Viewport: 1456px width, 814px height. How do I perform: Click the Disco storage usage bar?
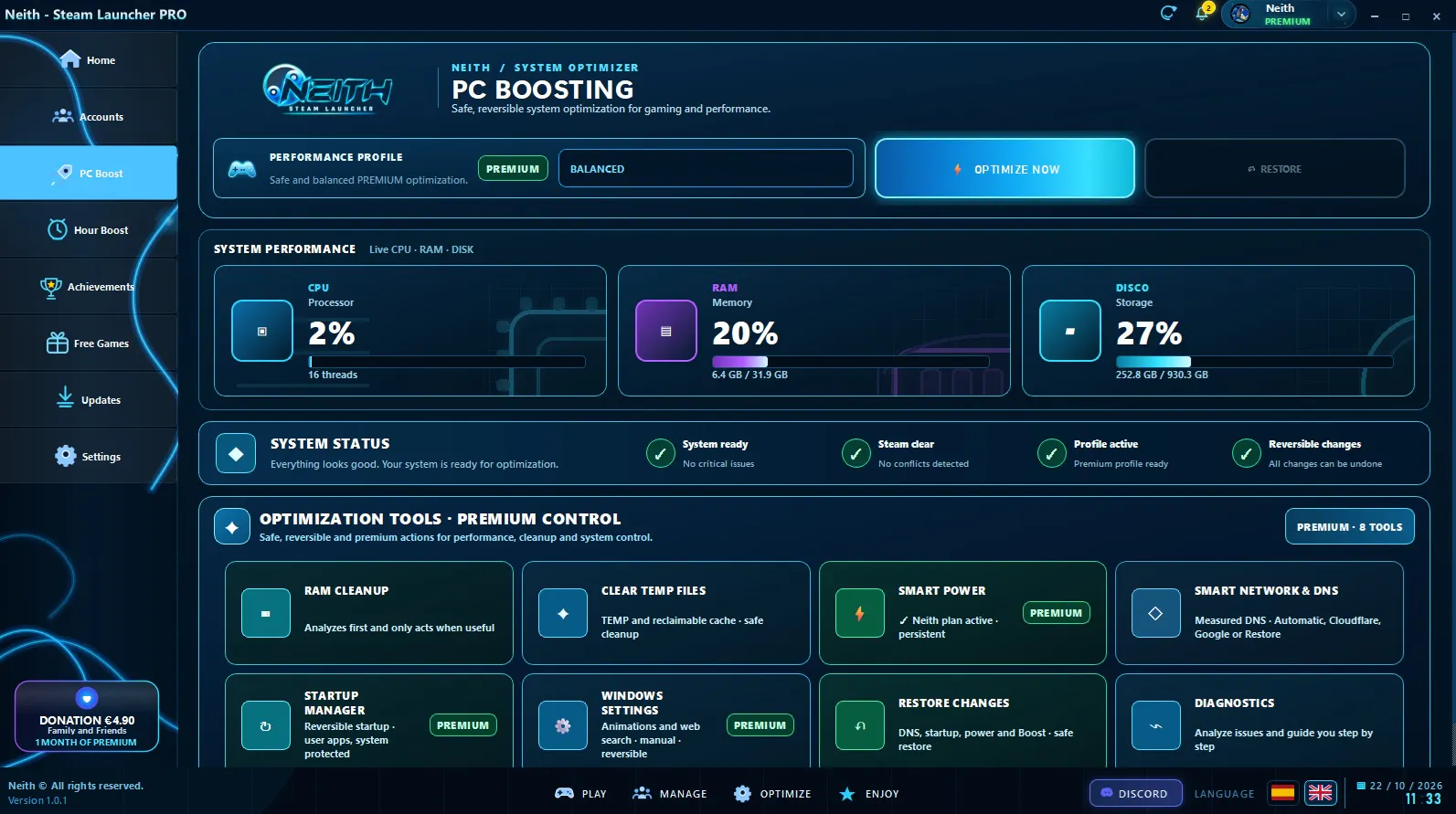pyautogui.click(x=1254, y=362)
